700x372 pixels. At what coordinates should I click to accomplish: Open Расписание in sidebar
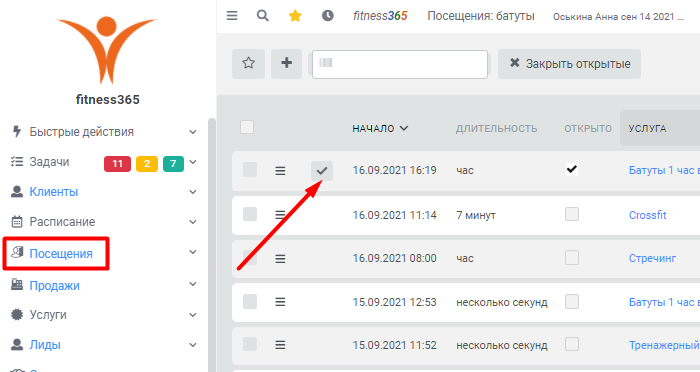[62, 222]
